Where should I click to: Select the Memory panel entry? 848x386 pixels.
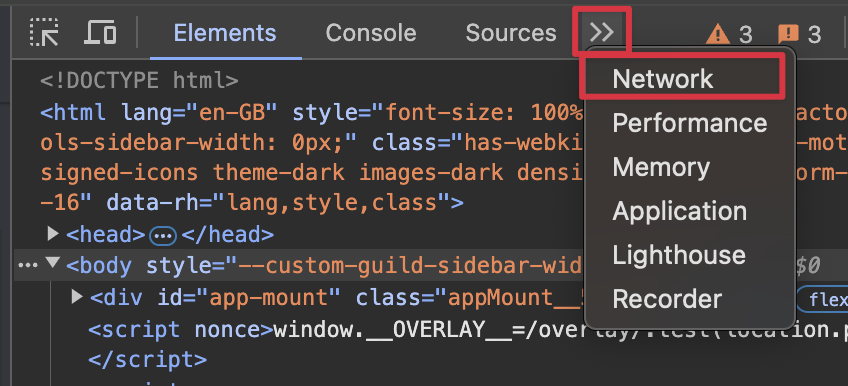(661, 167)
